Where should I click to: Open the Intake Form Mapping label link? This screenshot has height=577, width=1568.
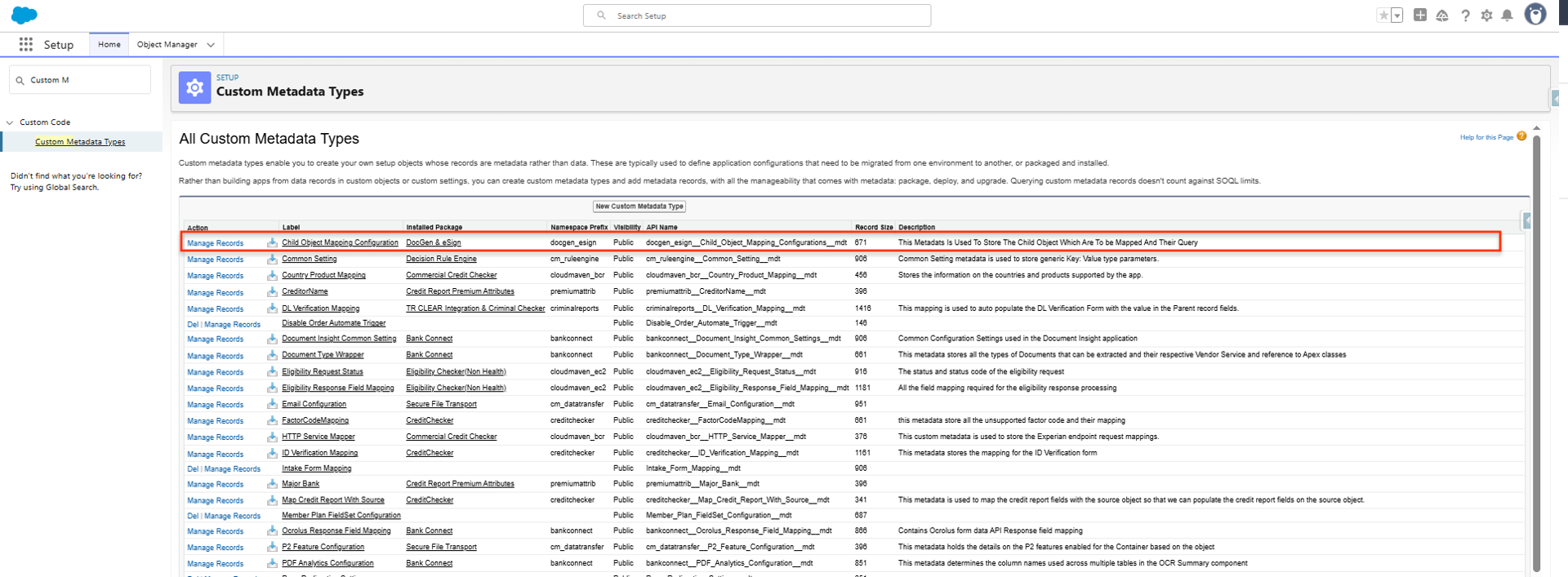coord(316,468)
